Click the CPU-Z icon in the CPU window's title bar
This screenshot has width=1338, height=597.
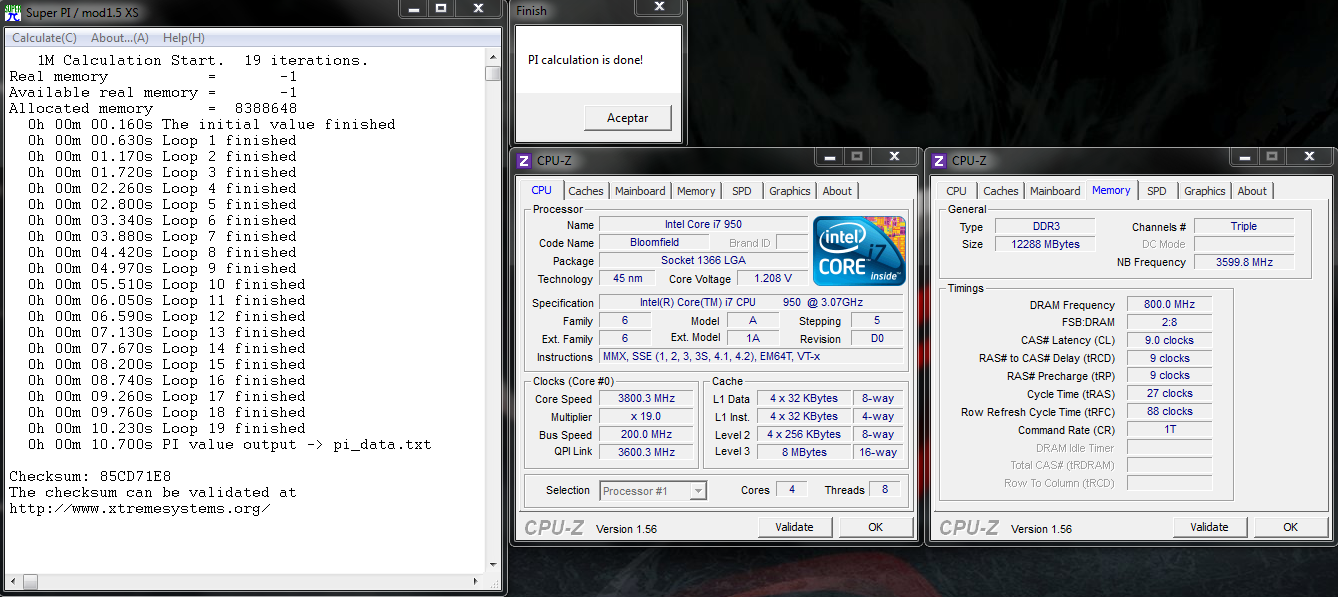click(x=523, y=160)
